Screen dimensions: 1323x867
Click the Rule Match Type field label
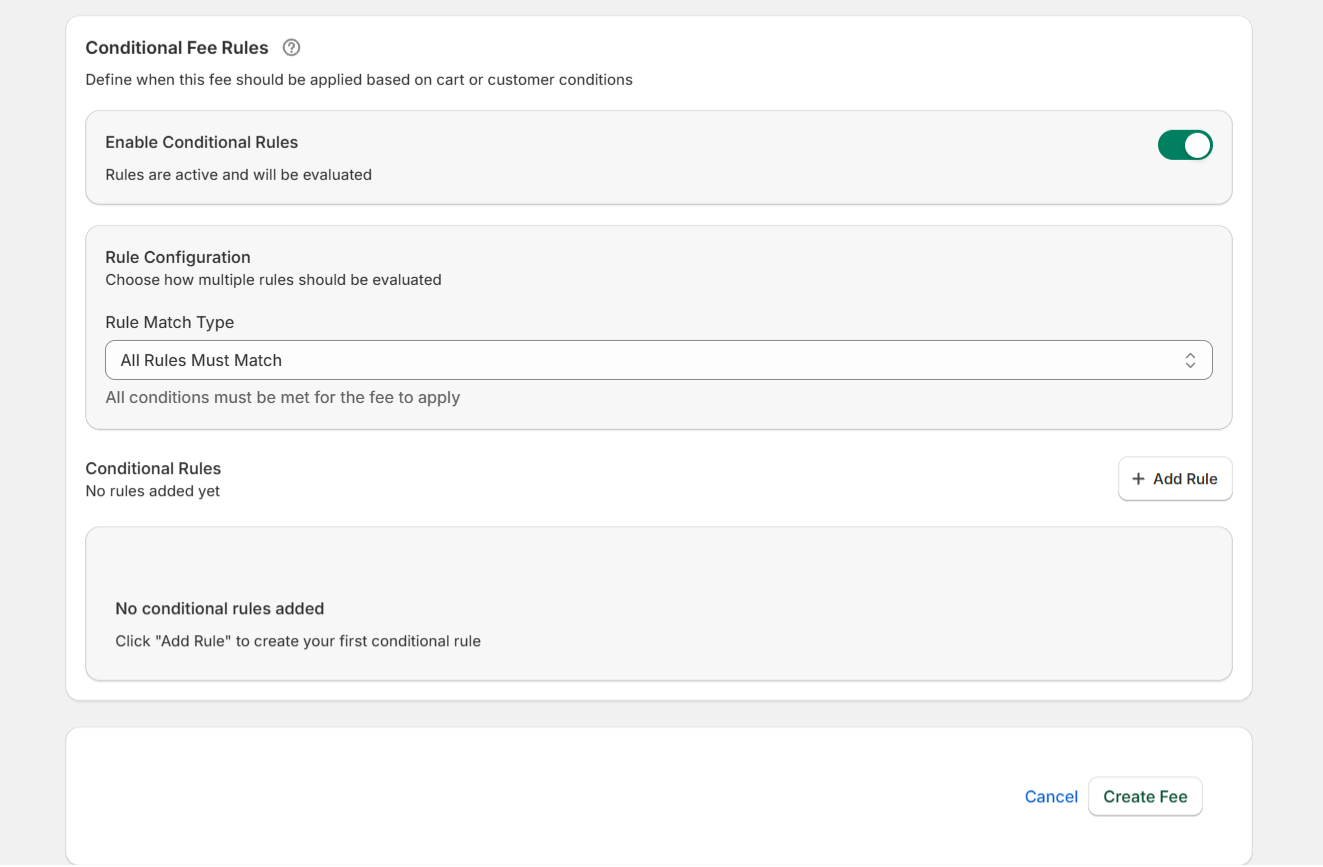pos(170,322)
